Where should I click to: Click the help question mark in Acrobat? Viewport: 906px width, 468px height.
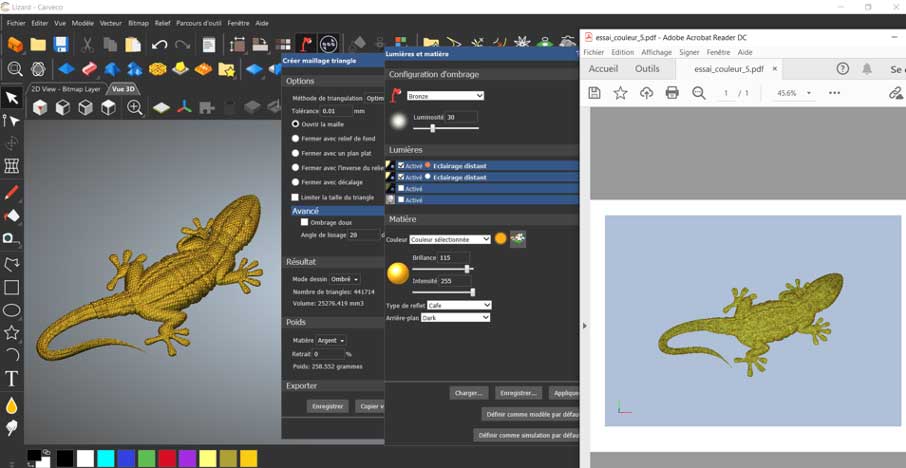coord(843,69)
